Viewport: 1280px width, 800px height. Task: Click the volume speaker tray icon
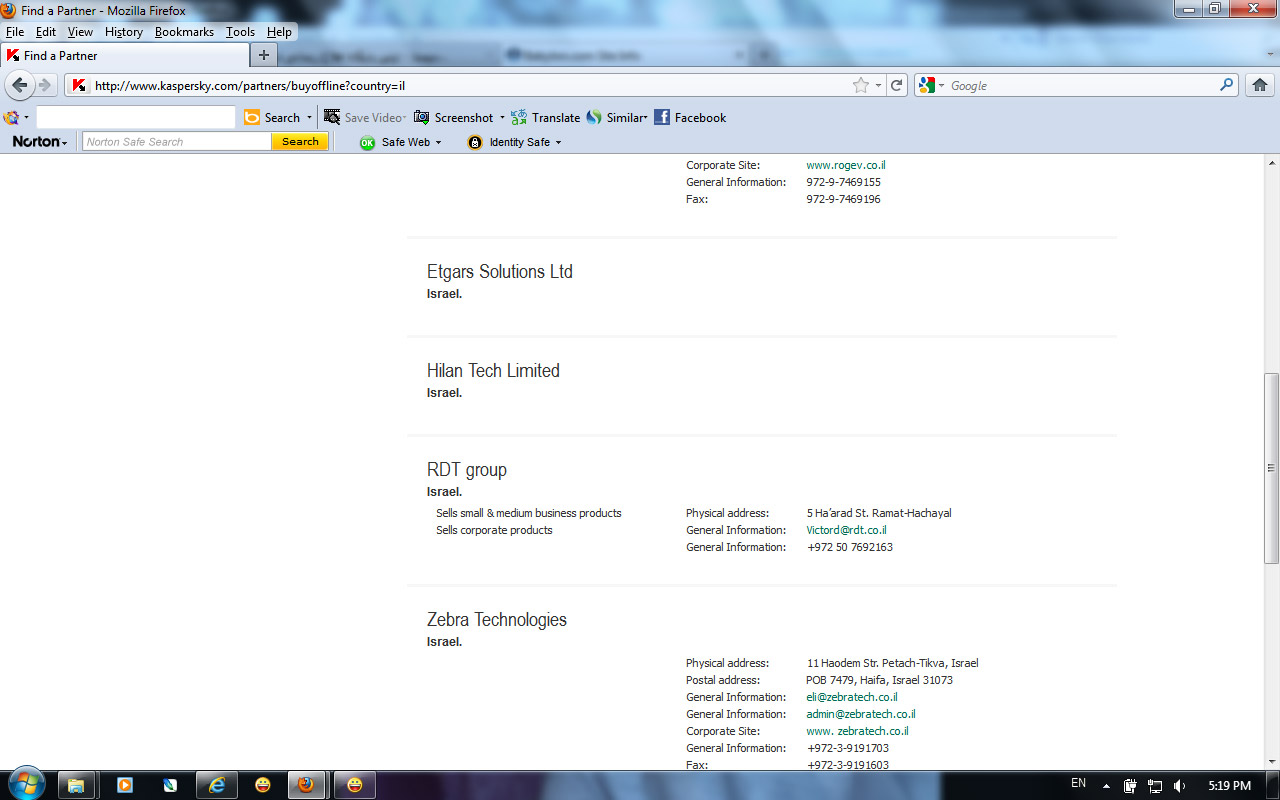[x=1180, y=786]
